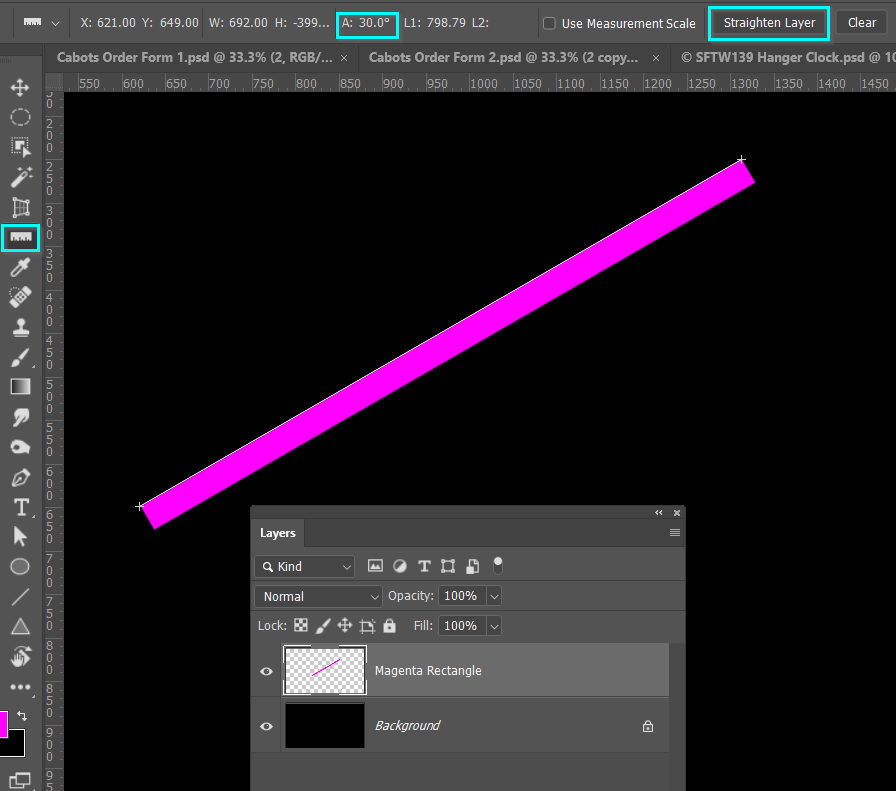Filter layers by adjustment layer icon
The image size is (896, 791).
click(399, 566)
